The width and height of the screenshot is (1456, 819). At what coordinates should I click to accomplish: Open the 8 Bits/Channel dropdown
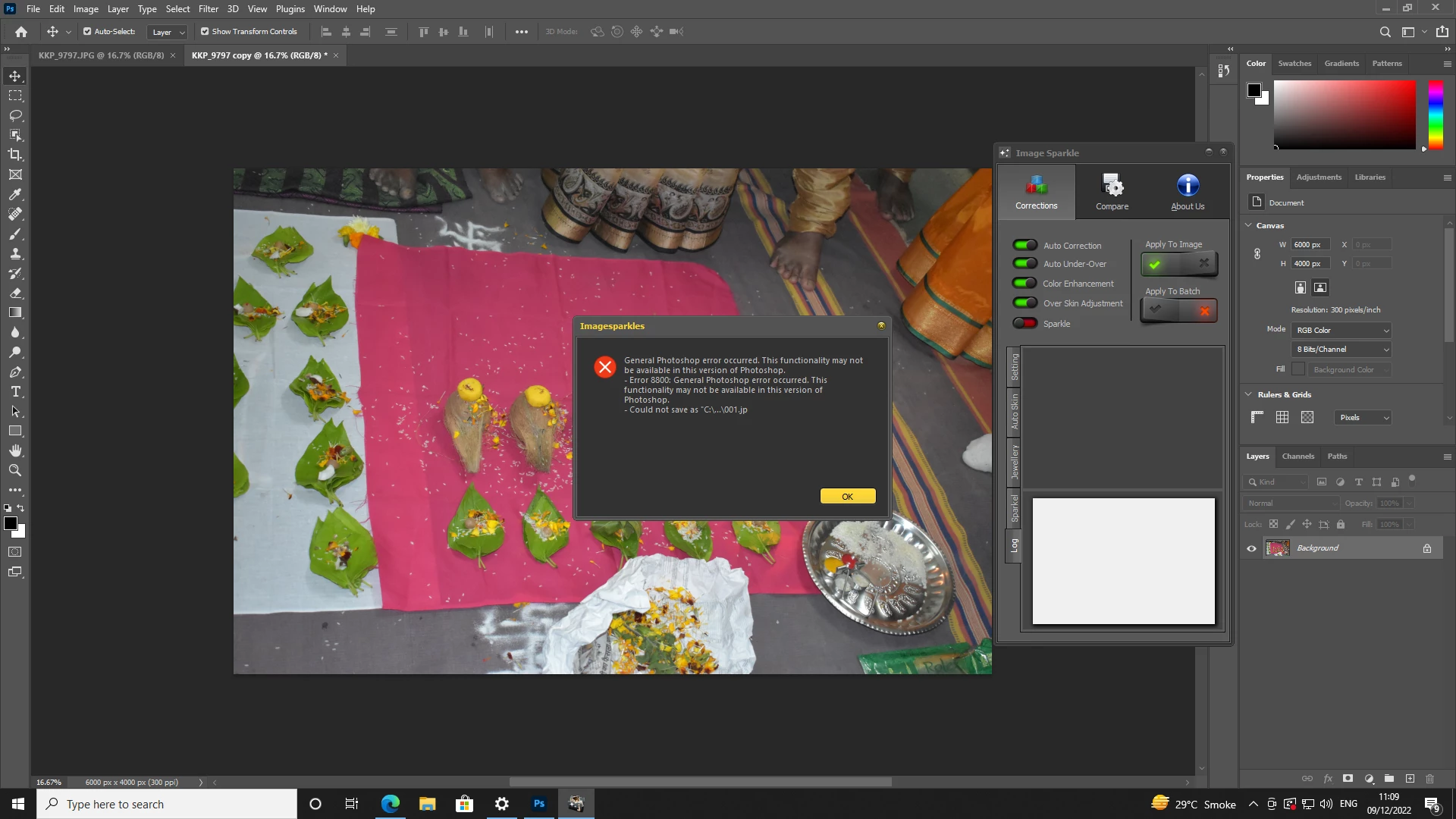1341,350
